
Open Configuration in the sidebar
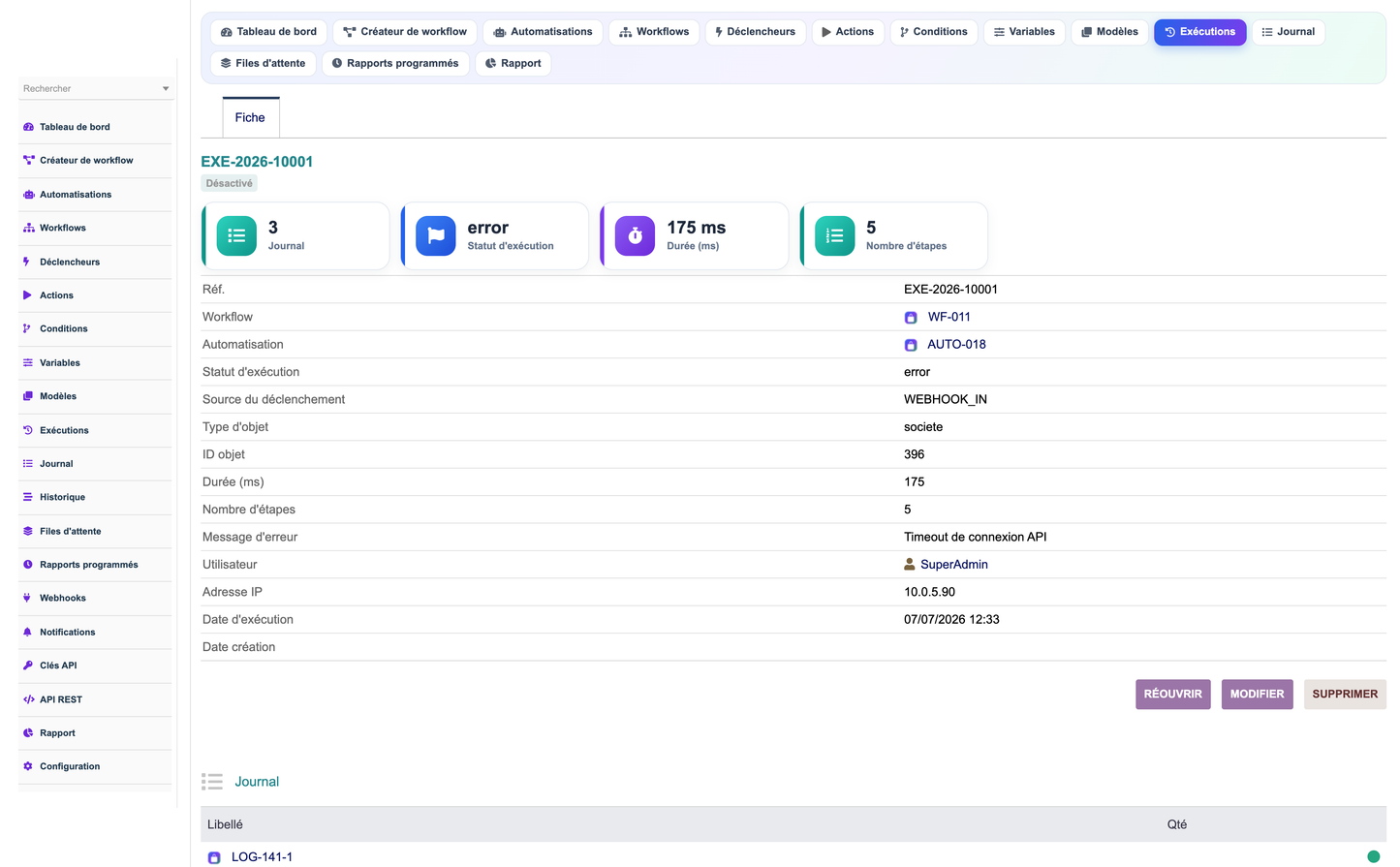coord(70,766)
